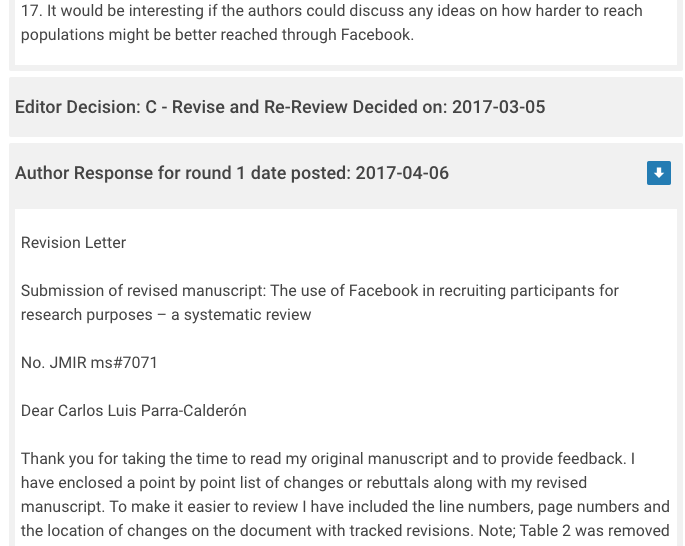Click the 'Submission of revised manuscript' line

click(320, 290)
